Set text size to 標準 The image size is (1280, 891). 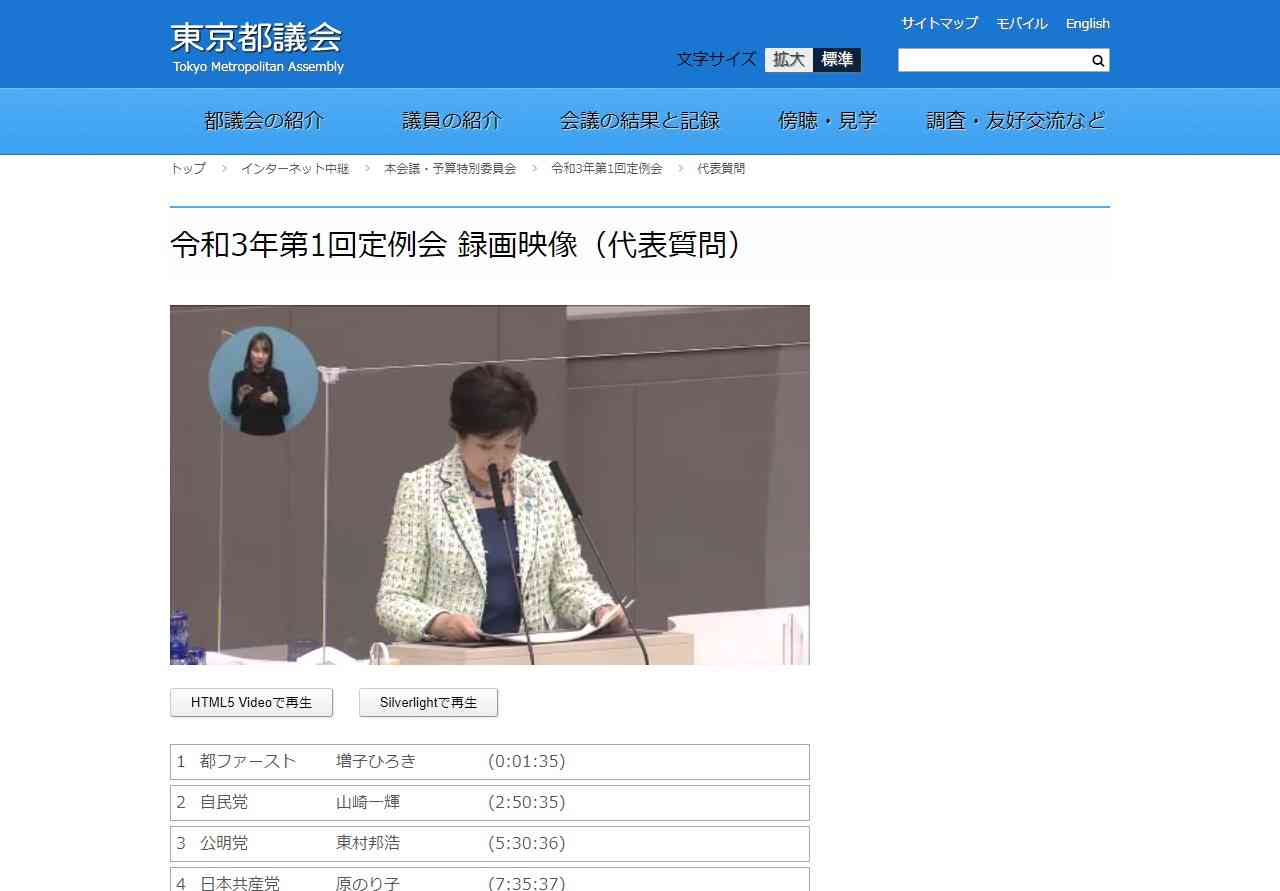coord(837,60)
